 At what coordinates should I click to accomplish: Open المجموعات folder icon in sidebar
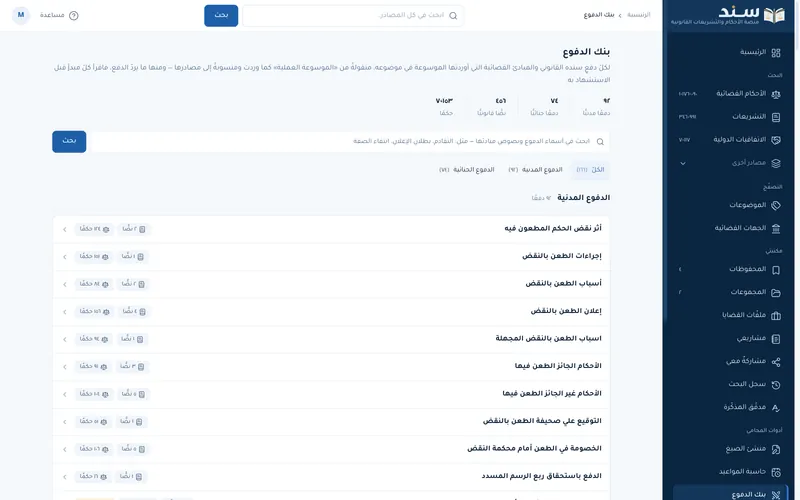pos(776,292)
